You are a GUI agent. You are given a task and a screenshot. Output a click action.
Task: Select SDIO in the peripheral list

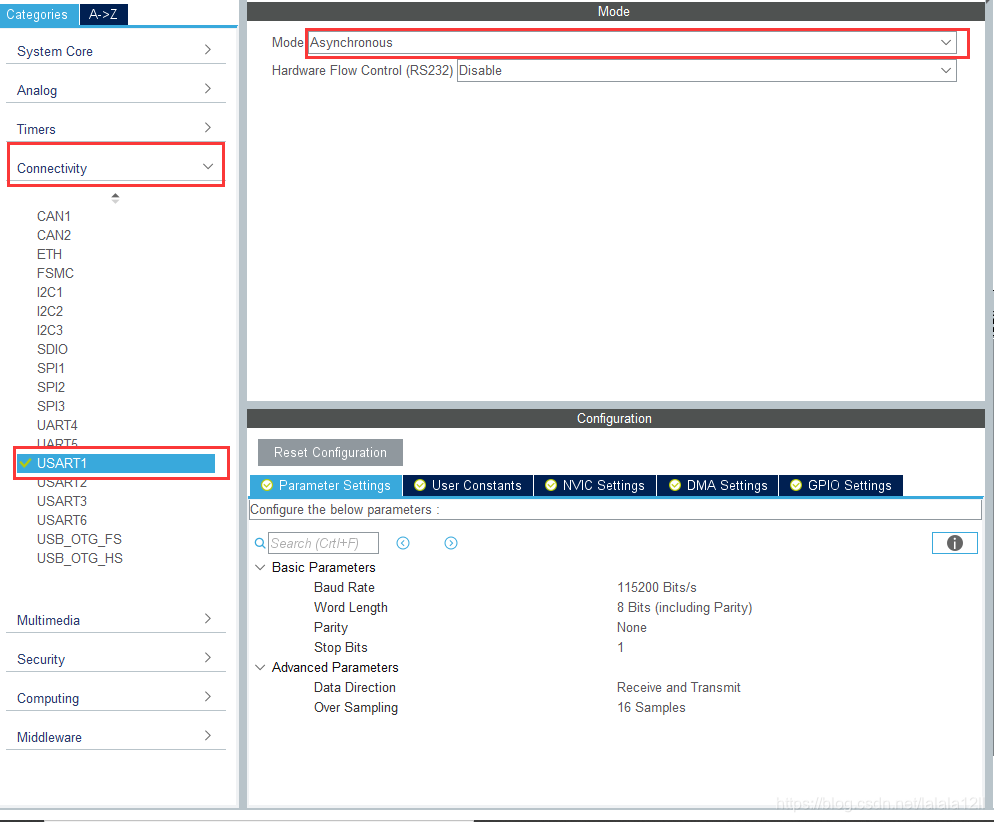pos(52,349)
